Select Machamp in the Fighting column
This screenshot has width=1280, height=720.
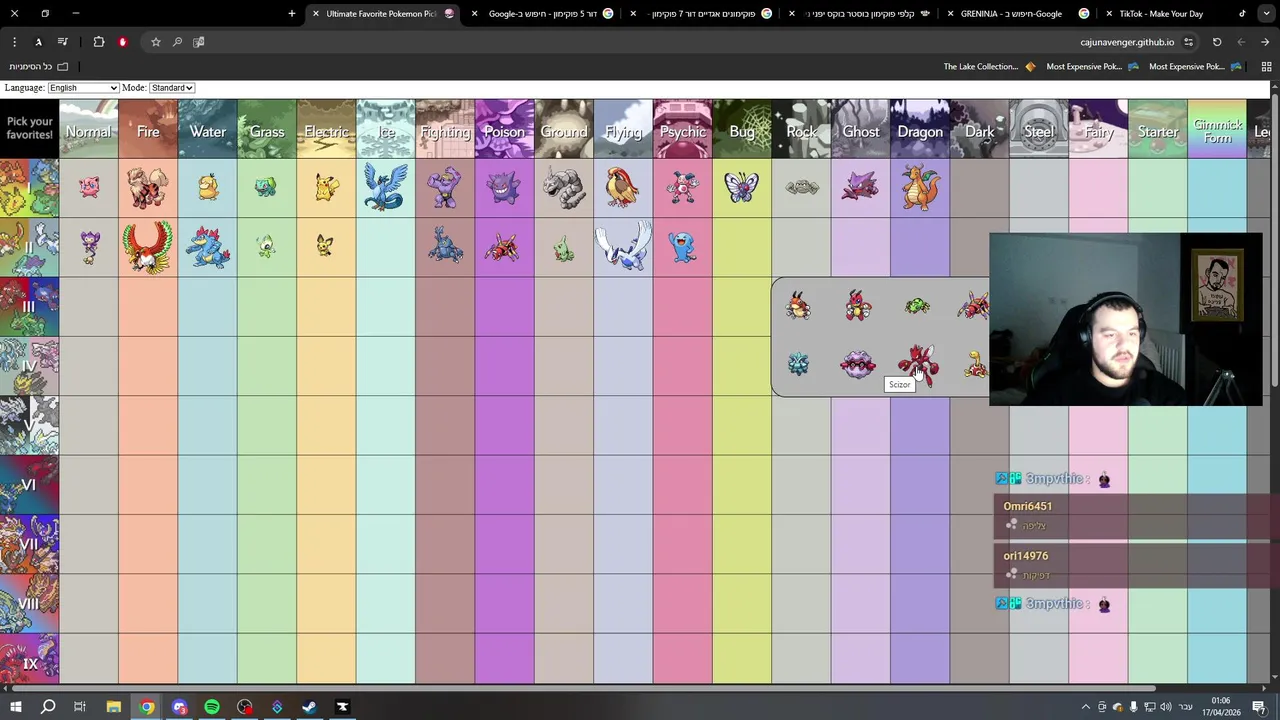pyautogui.click(x=445, y=188)
